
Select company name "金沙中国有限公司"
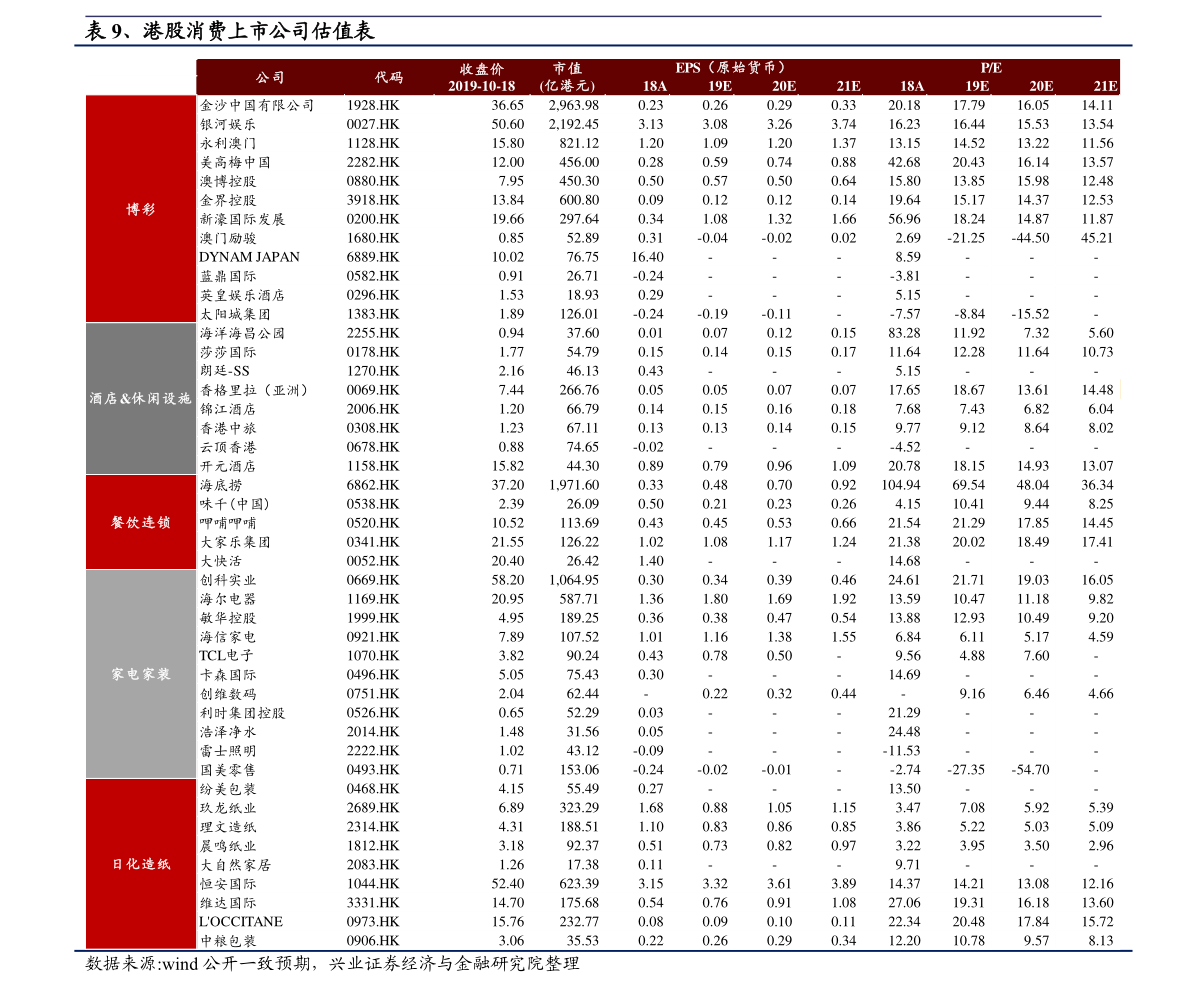[257, 106]
